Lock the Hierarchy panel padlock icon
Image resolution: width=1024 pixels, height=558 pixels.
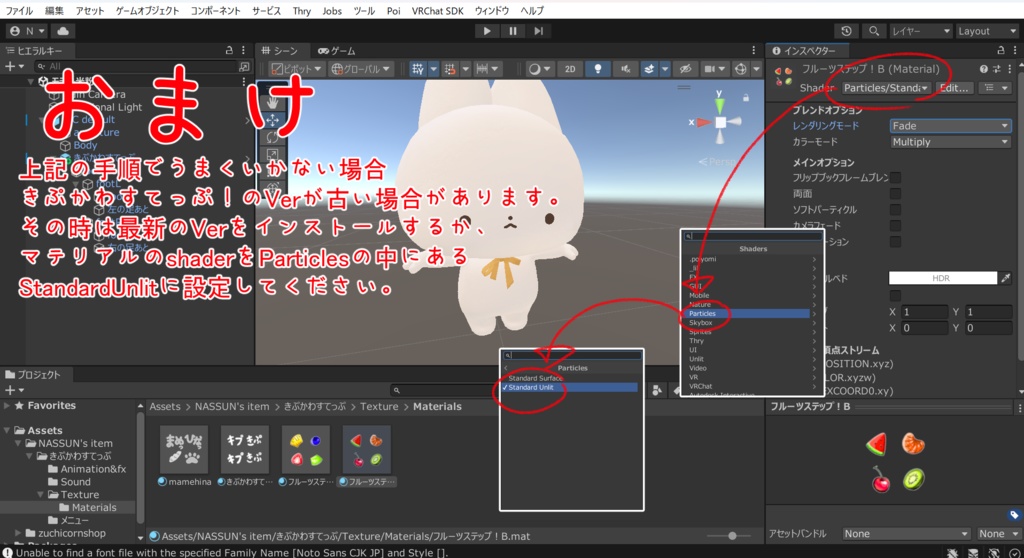229,50
